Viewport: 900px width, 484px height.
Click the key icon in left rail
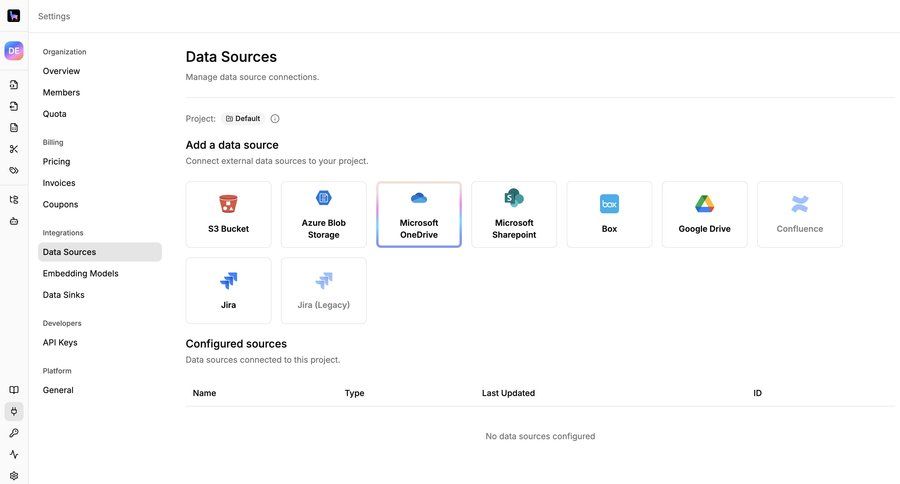(14, 433)
